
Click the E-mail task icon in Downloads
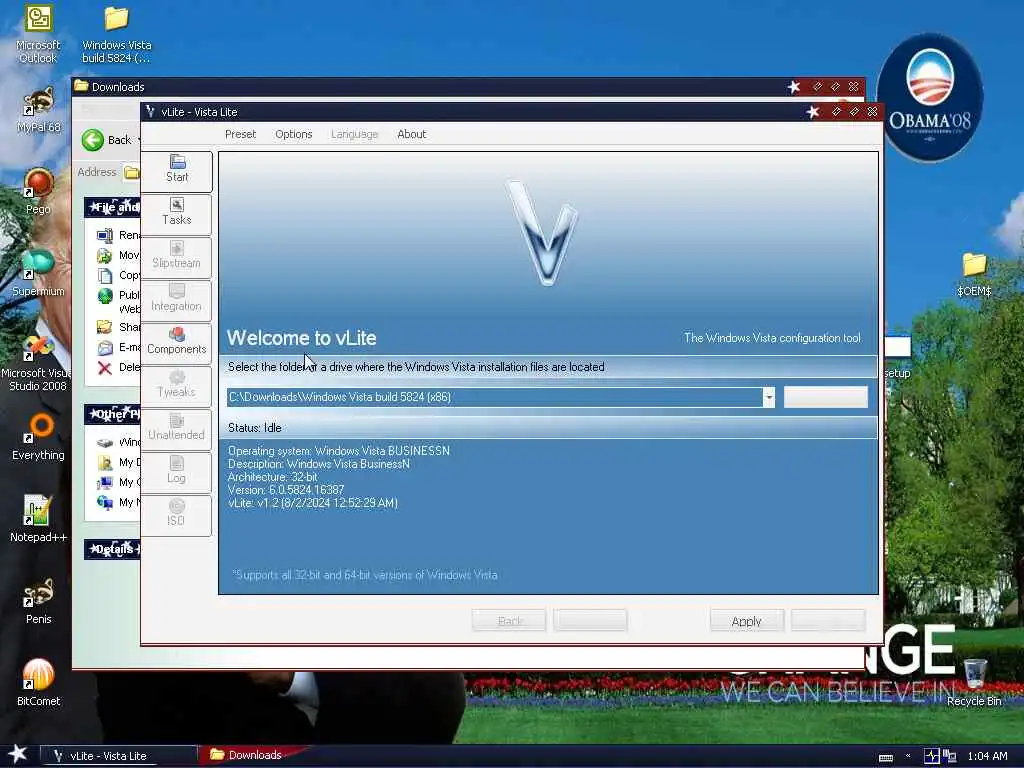[104, 347]
